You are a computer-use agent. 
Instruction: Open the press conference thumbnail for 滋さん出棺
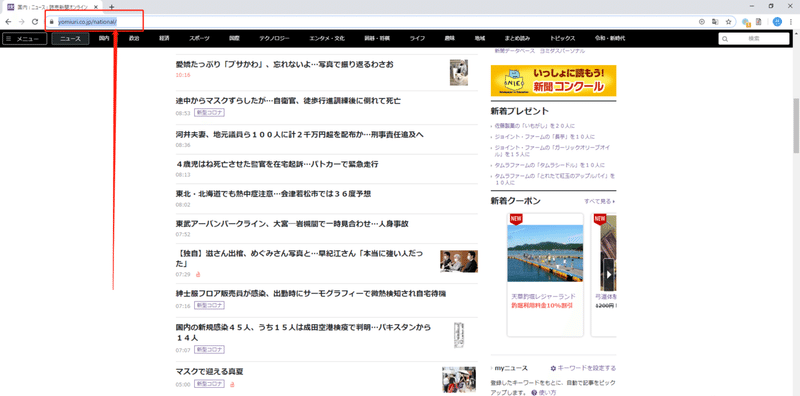(459, 261)
